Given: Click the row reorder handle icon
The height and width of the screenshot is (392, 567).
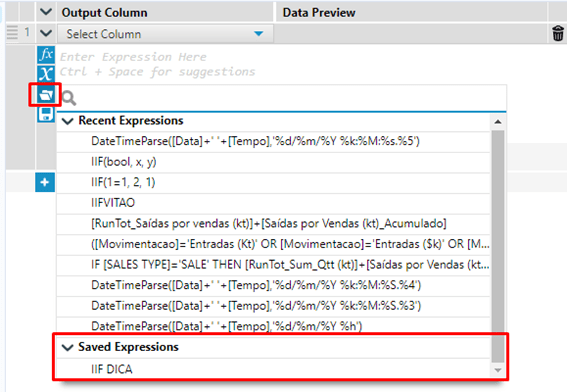Looking at the screenshot, I should click(12, 33).
